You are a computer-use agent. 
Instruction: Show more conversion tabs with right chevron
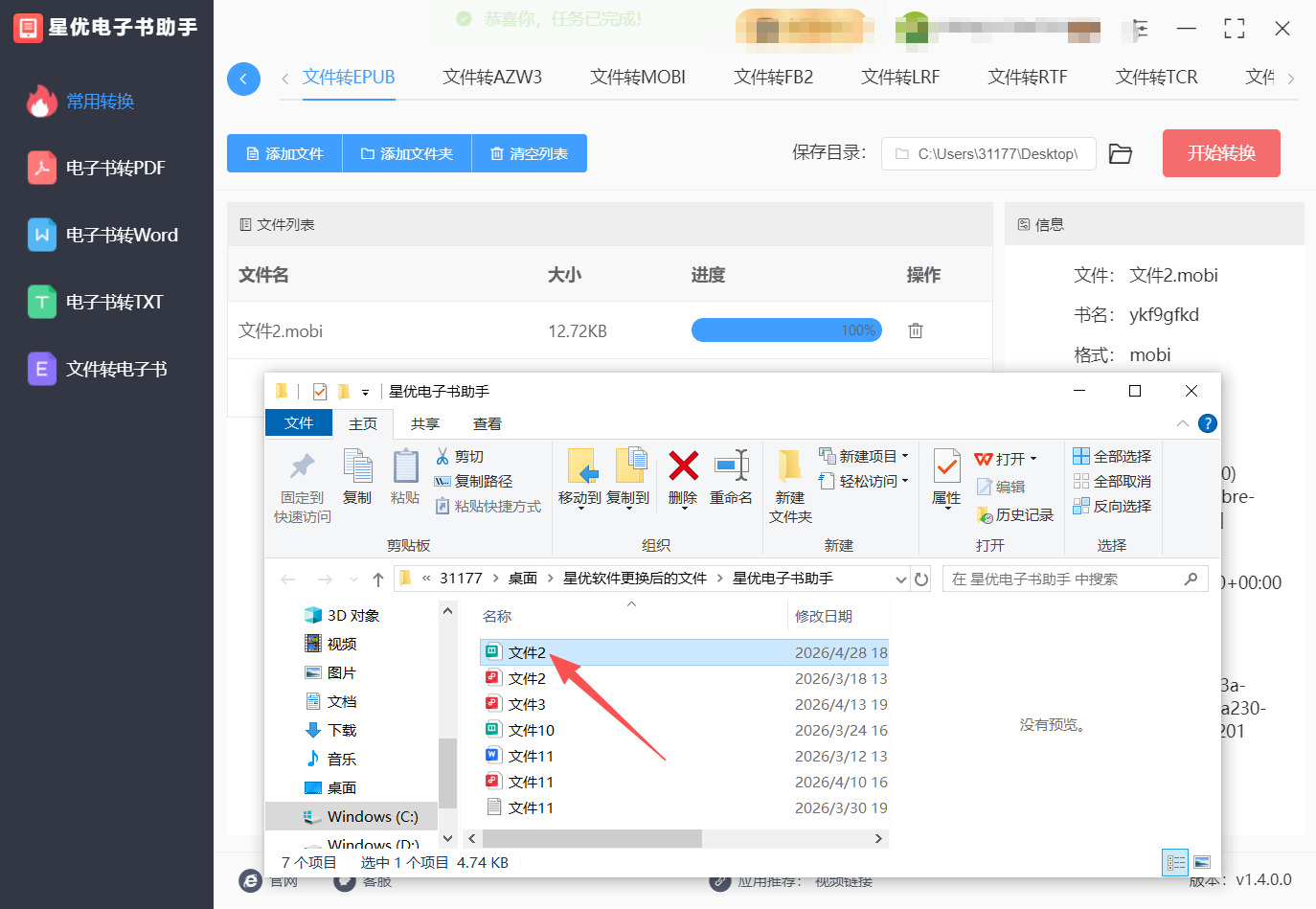click(1291, 79)
